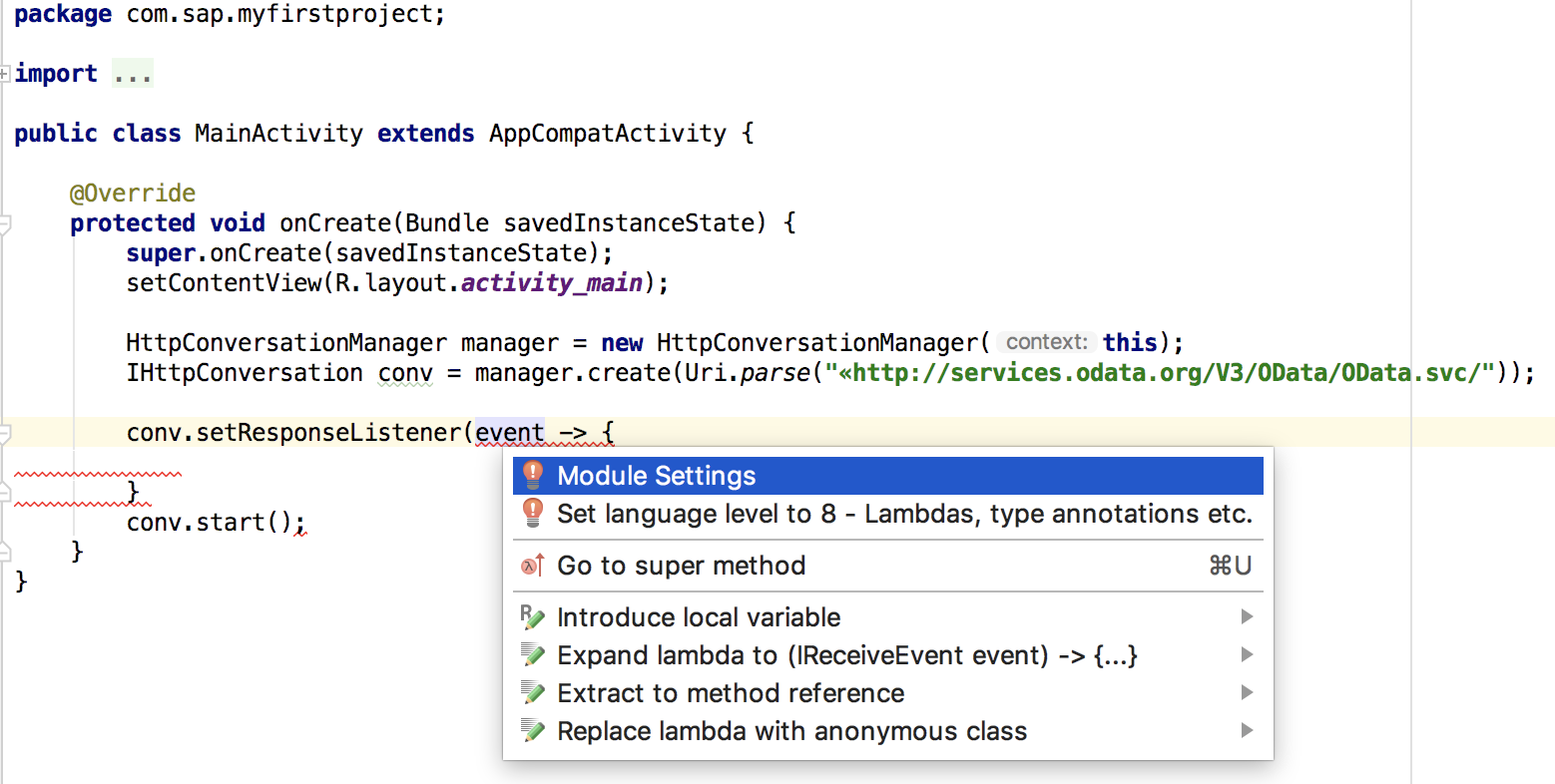The height and width of the screenshot is (784, 1555).
Task: Open the Replace lambda with anonymous class submenu arrow
Action: coord(1247,731)
